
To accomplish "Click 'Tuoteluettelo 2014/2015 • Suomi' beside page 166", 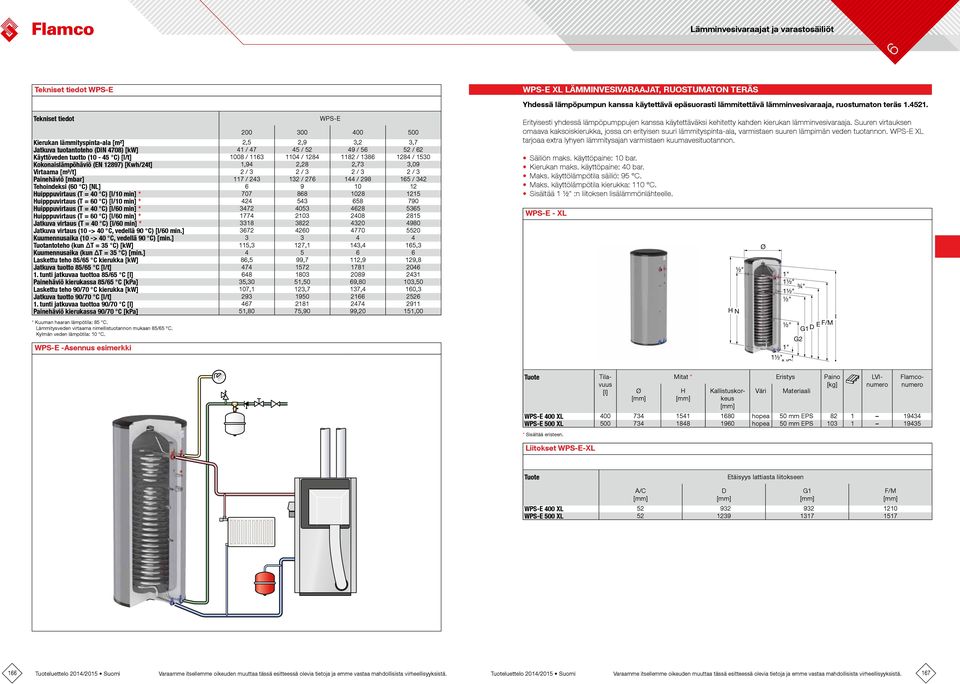I will coord(77,674).
